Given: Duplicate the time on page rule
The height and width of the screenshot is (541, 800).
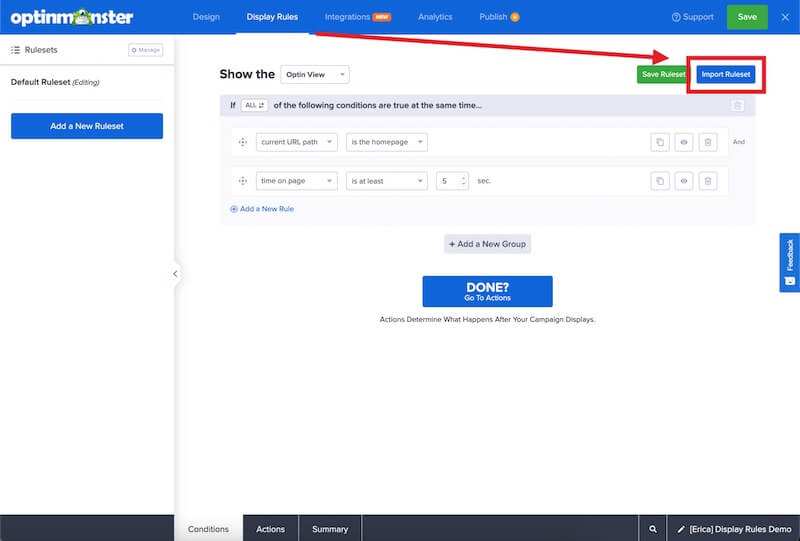Looking at the screenshot, I should [x=660, y=181].
